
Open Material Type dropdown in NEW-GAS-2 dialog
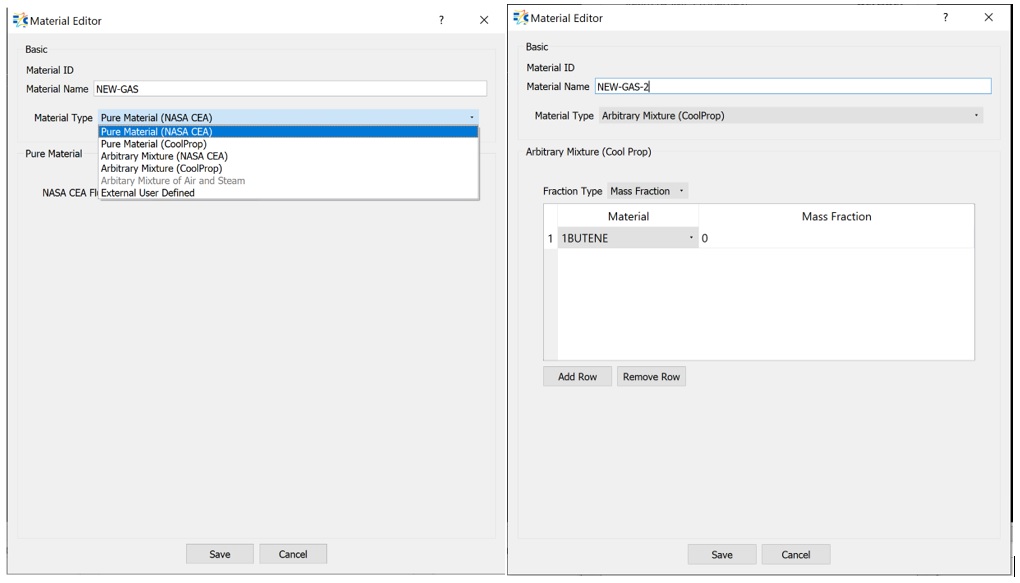pyautogui.click(x=790, y=116)
